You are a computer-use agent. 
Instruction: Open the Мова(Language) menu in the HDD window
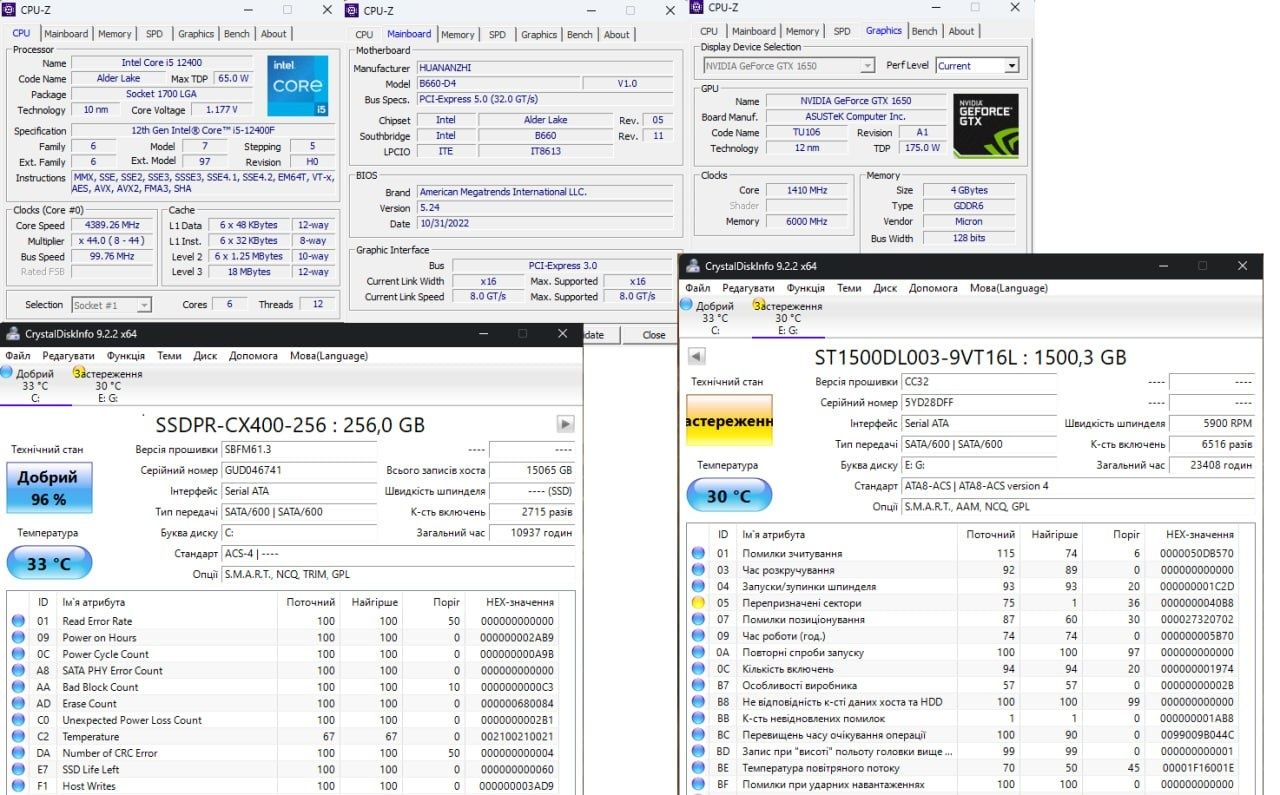coord(1008,288)
